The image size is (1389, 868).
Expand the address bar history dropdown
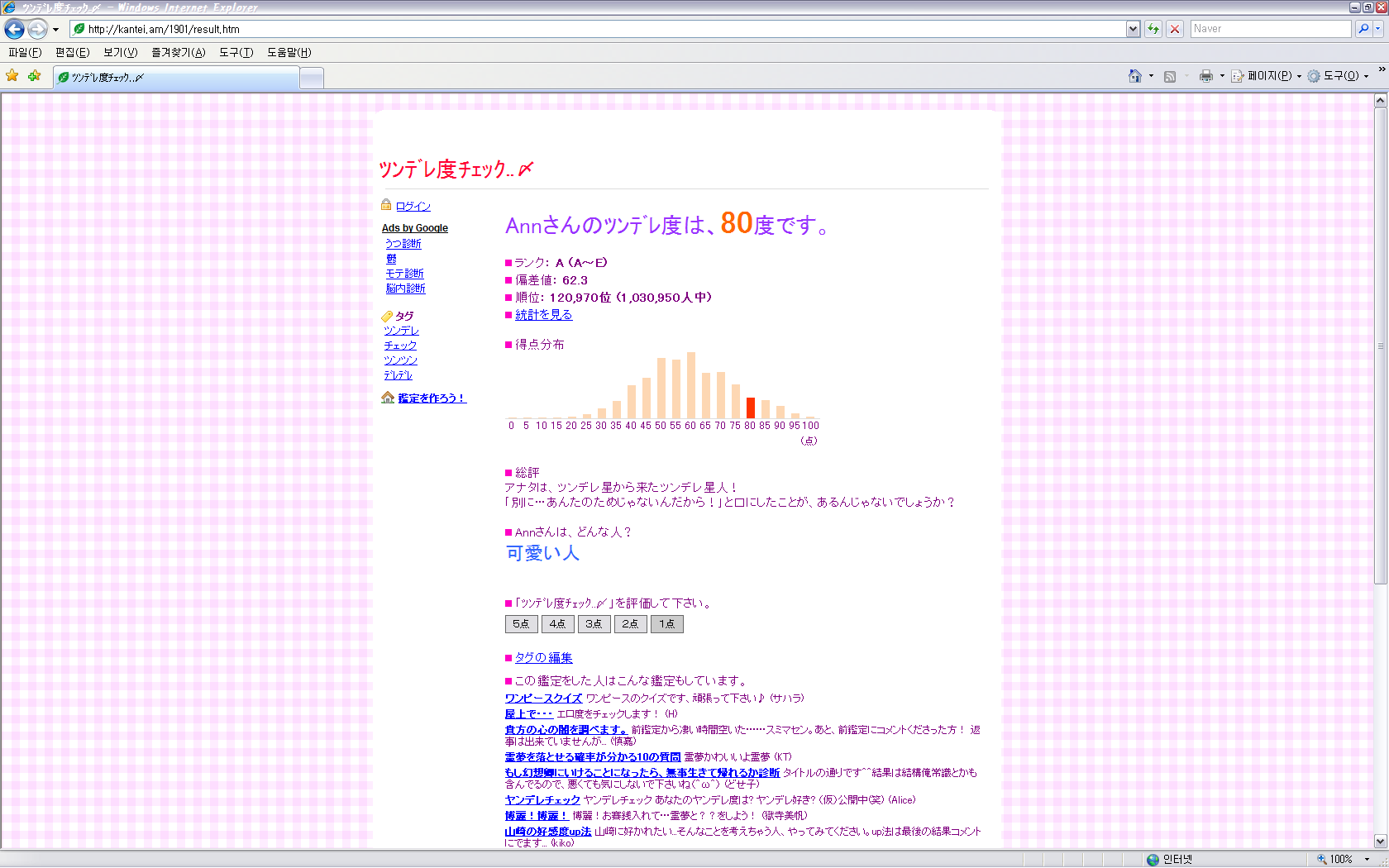tap(1133, 29)
